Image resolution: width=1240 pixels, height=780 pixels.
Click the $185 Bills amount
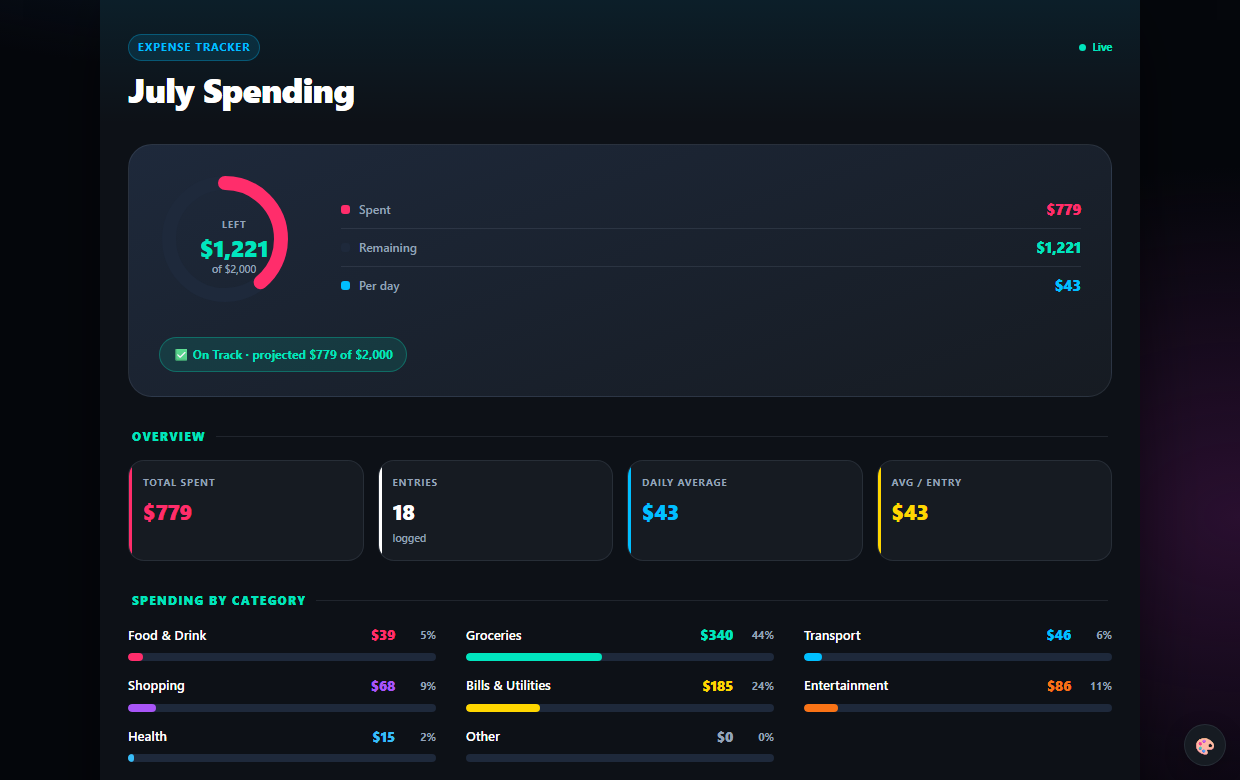coord(718,686)
